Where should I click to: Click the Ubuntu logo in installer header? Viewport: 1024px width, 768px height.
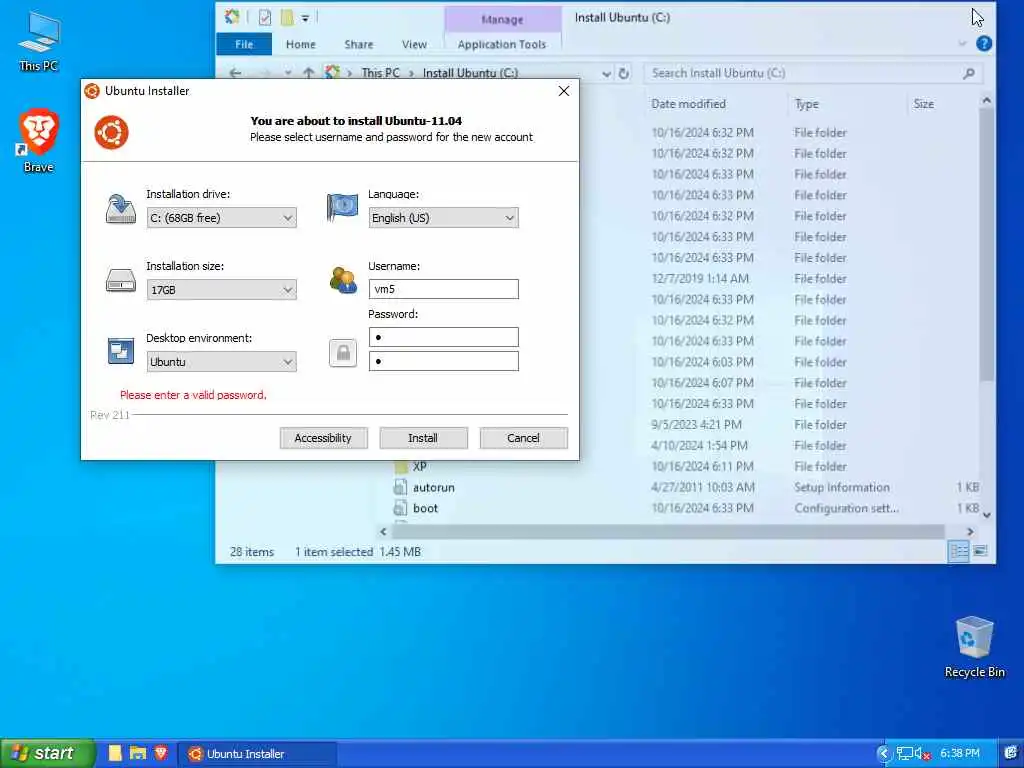111,133
